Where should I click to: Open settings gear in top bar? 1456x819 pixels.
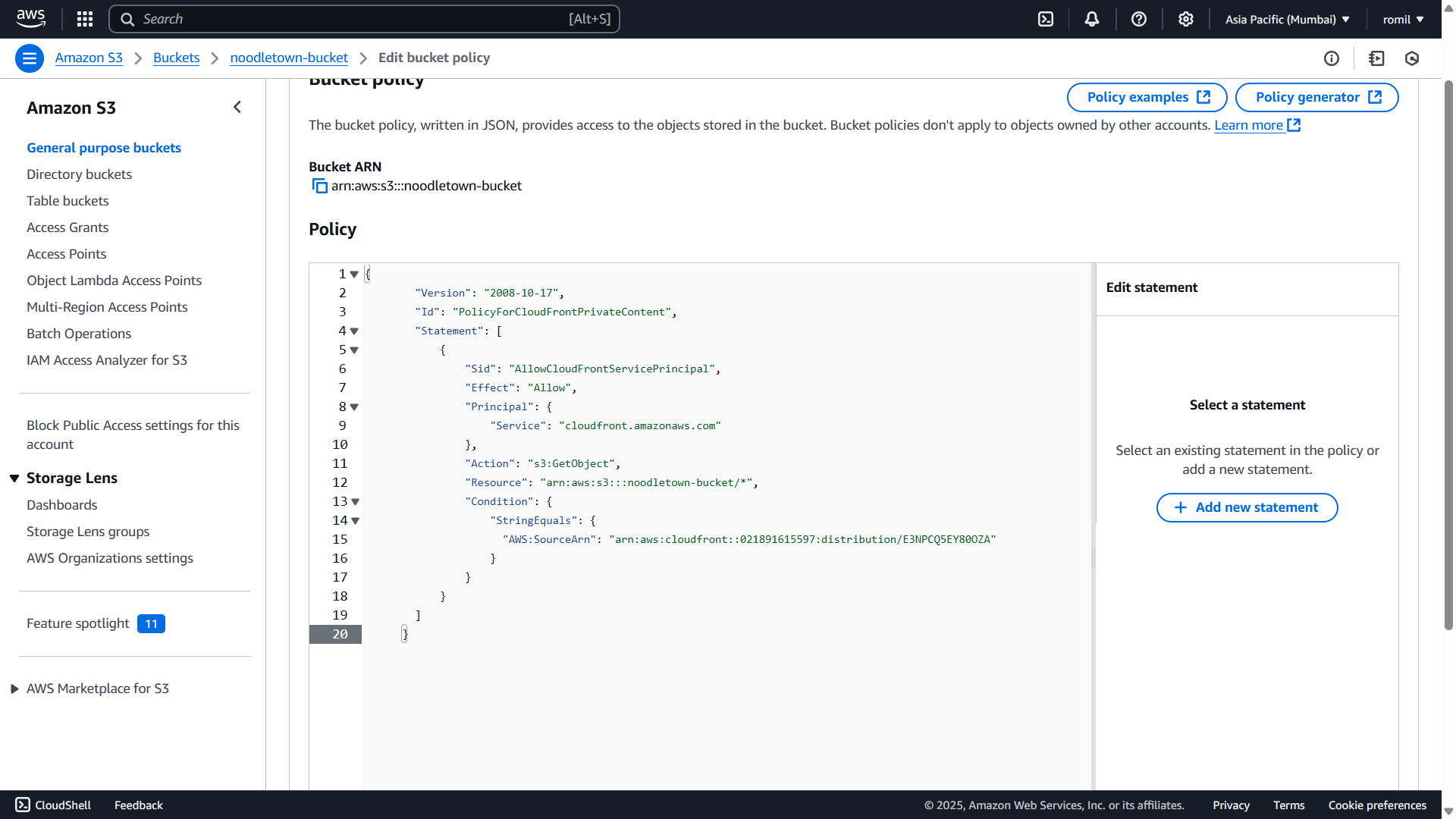tap(1186, 19)
